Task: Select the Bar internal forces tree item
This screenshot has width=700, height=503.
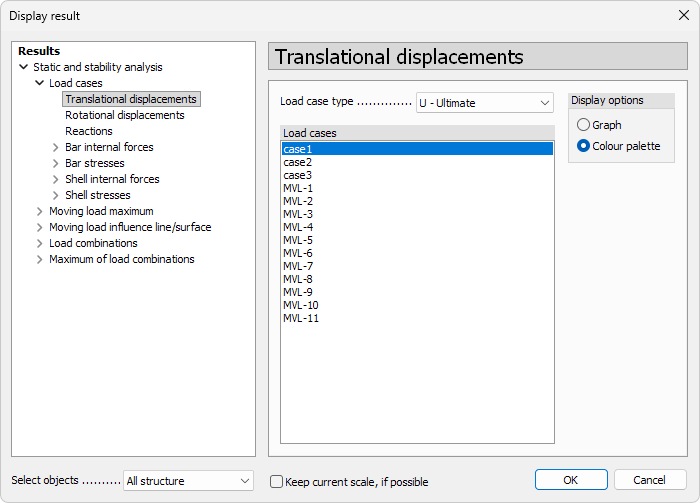Action: click(x=109, y=147)
